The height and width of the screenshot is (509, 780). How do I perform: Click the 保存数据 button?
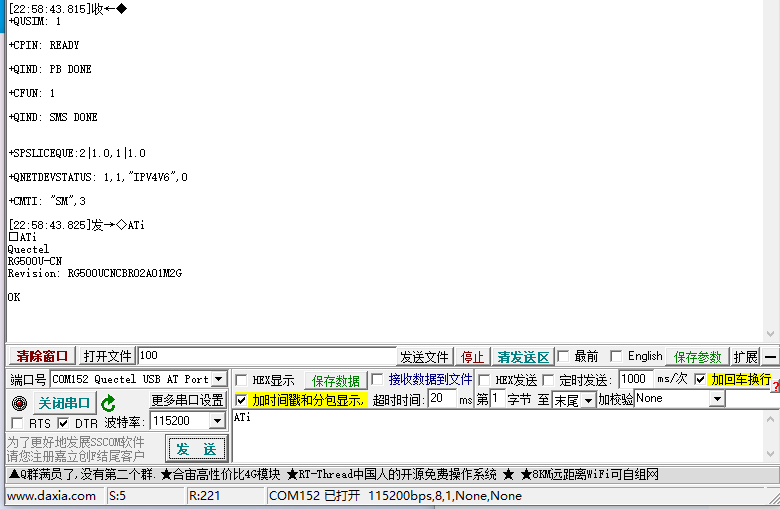(x=336, y=381)
